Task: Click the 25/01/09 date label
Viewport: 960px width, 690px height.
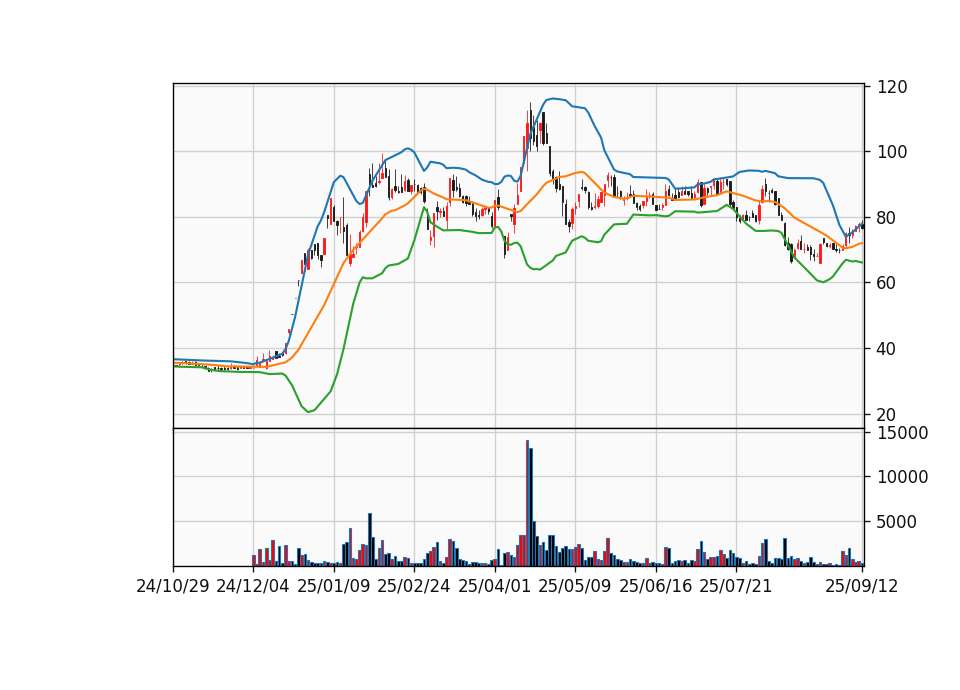Action: click(334, 587)
